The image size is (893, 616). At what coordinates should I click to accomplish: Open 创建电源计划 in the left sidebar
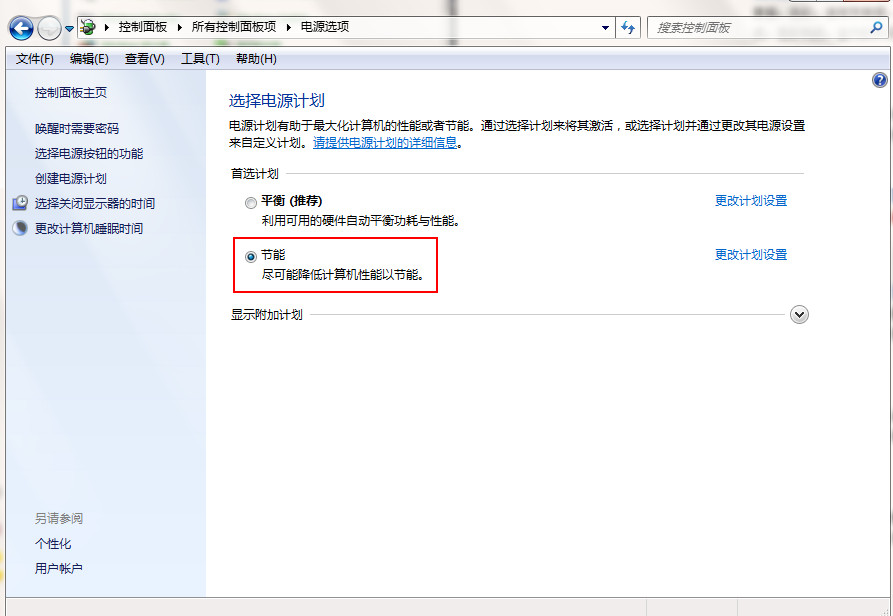tap(70, 178)
